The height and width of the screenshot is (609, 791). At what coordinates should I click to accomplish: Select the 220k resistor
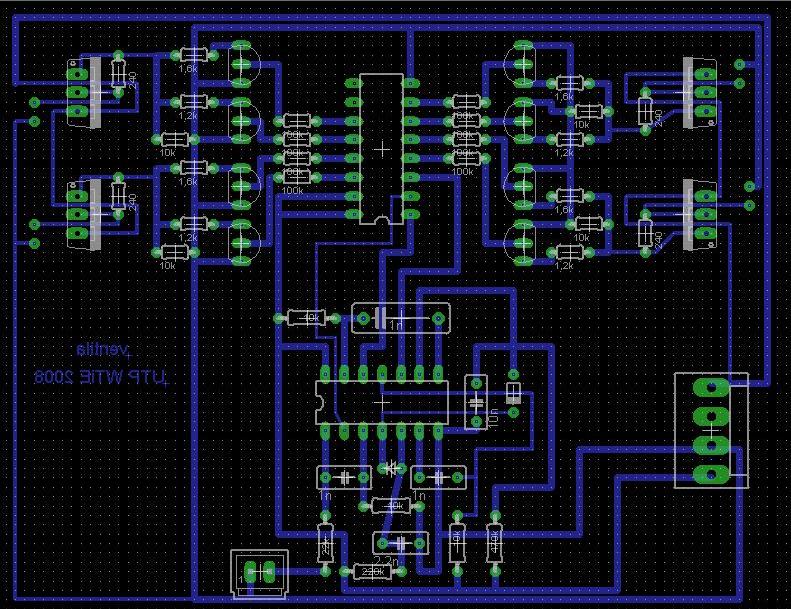click(372, 572)
